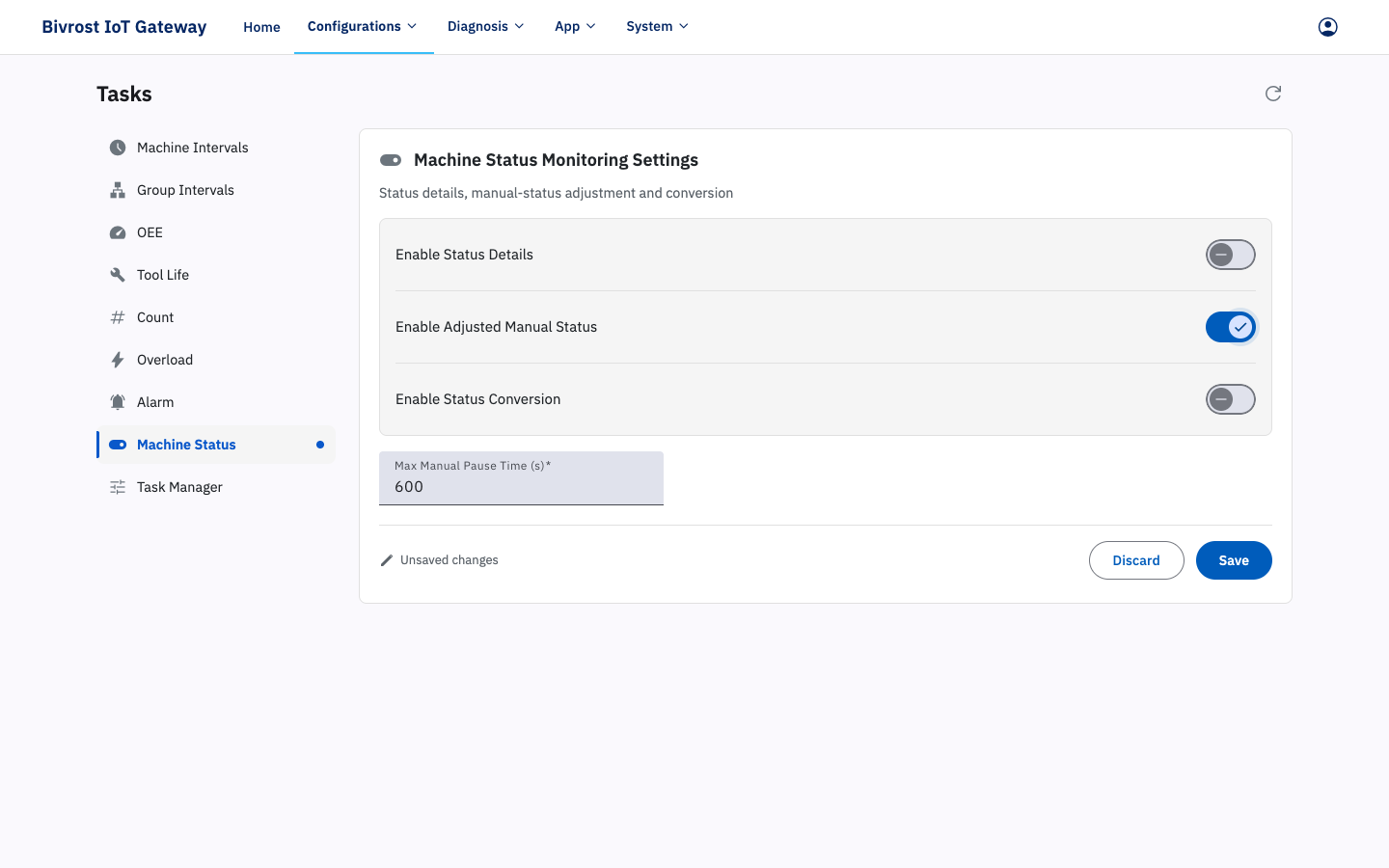The image size is (1389, 868).
Task: Turn on Enable Status Conversion switch
Action: pyautogui.click(x=1231, y=399)
